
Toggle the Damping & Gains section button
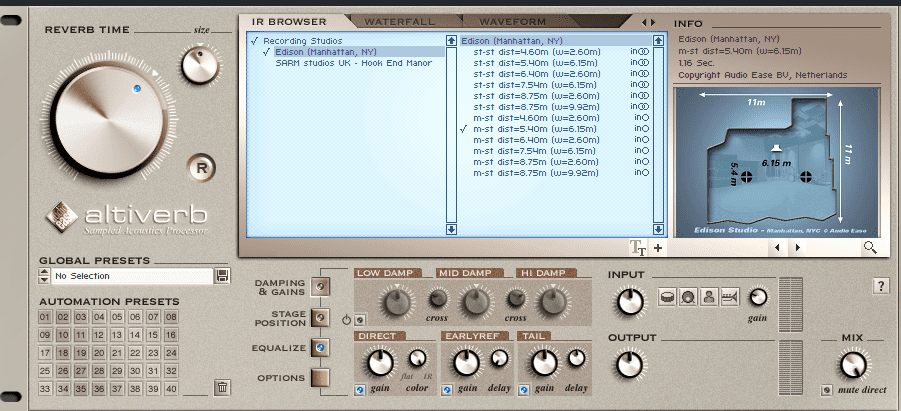point(320,286)
